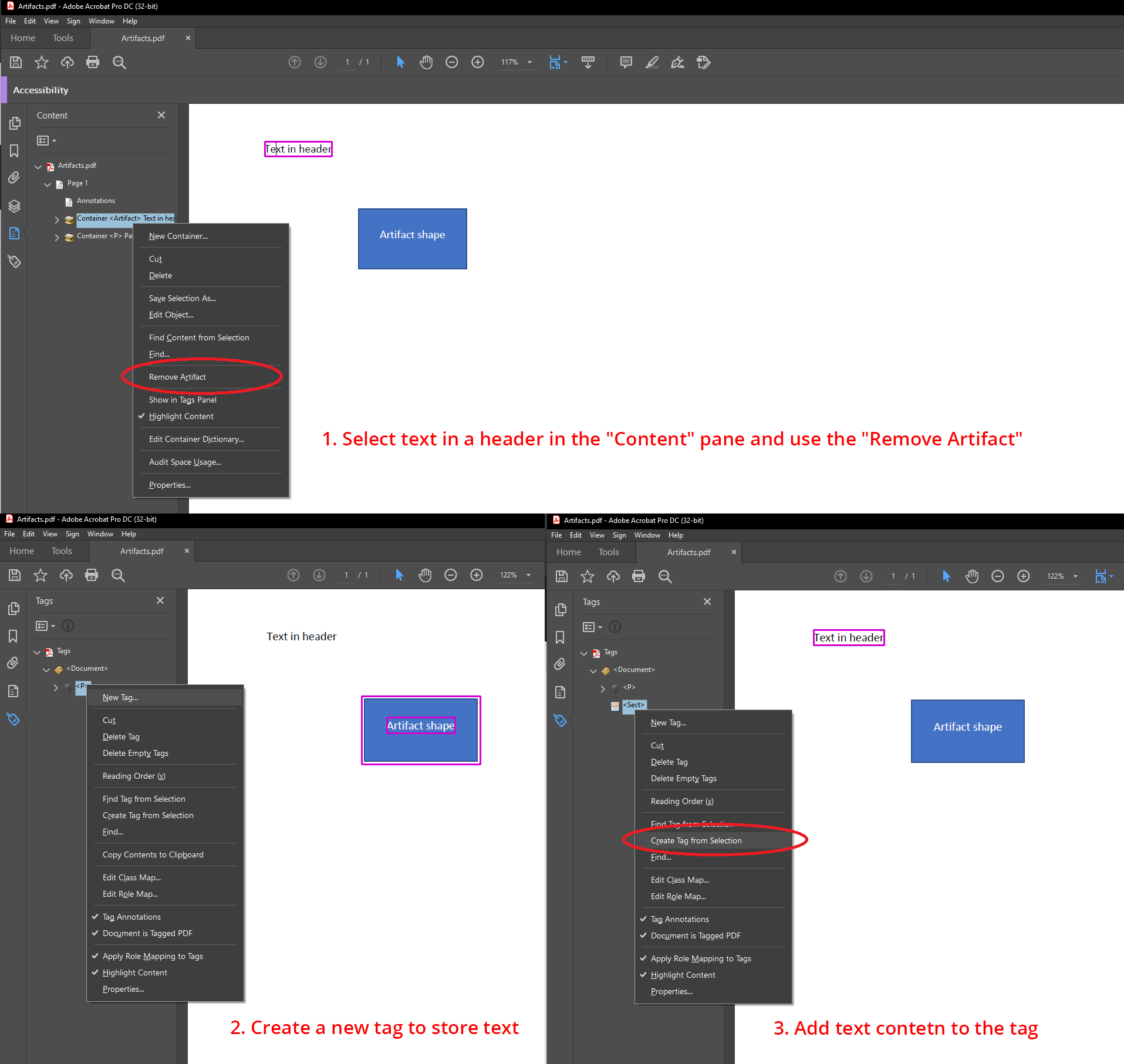Image resolution: width=1124 pixels, height=1064 pixels.
Task: Open the 117% zoom dropdown in the top window
Action: [x=529, y=62]
